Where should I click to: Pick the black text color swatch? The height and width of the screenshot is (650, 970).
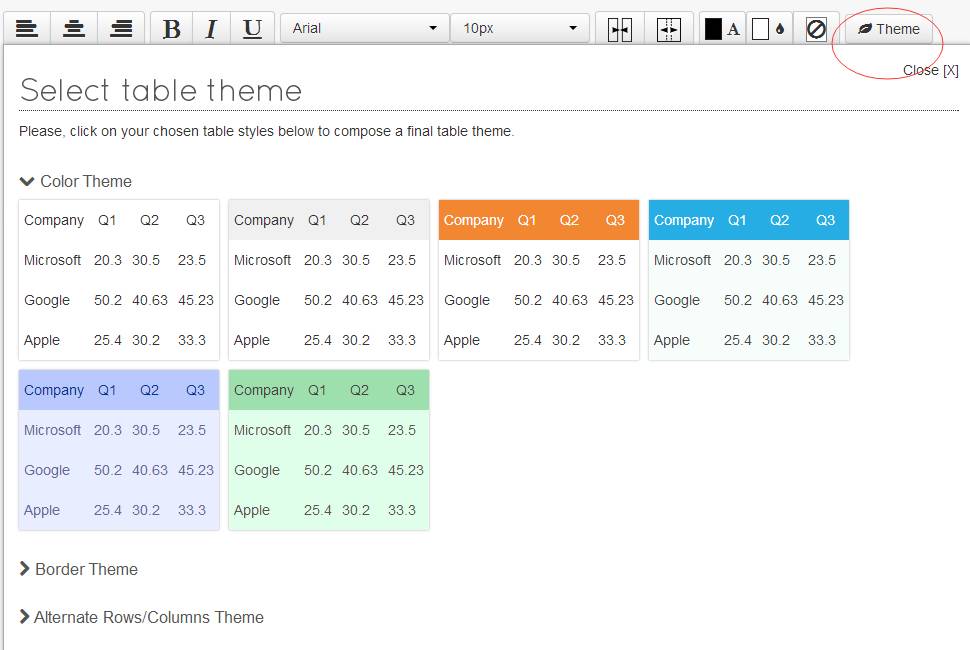tap(713, 28)
